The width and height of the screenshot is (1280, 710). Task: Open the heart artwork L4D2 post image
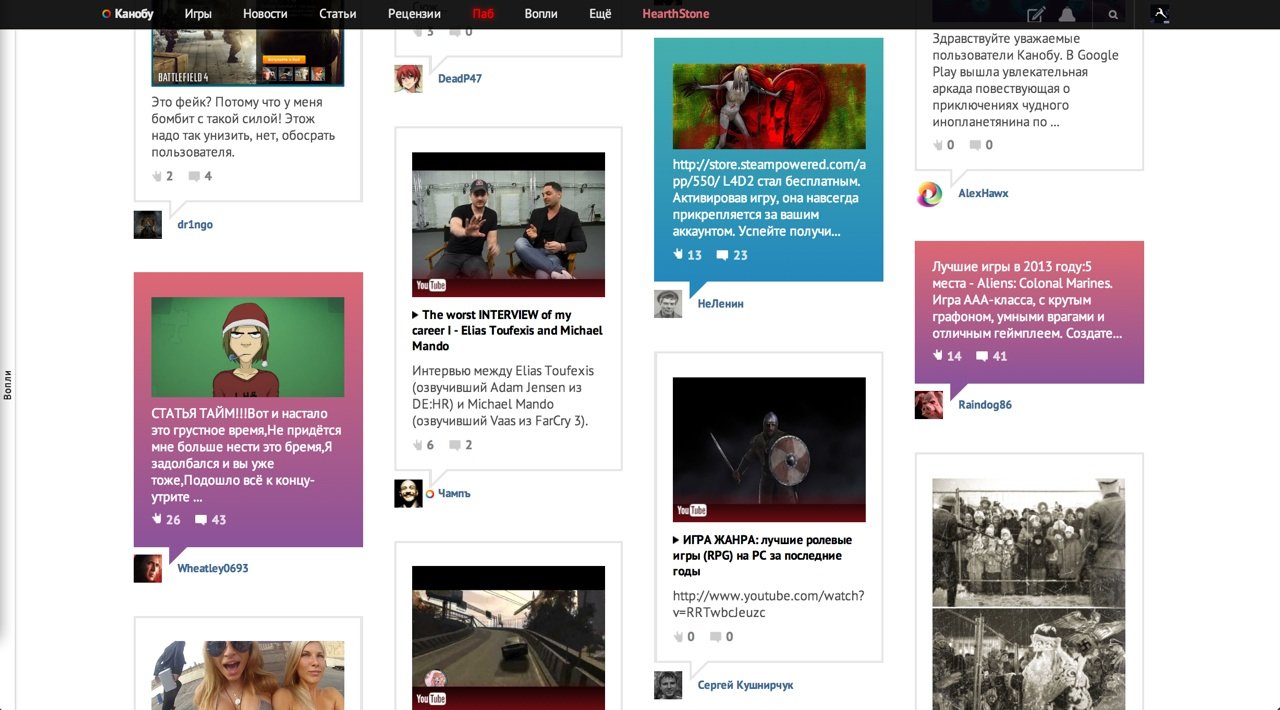point(768,106)
